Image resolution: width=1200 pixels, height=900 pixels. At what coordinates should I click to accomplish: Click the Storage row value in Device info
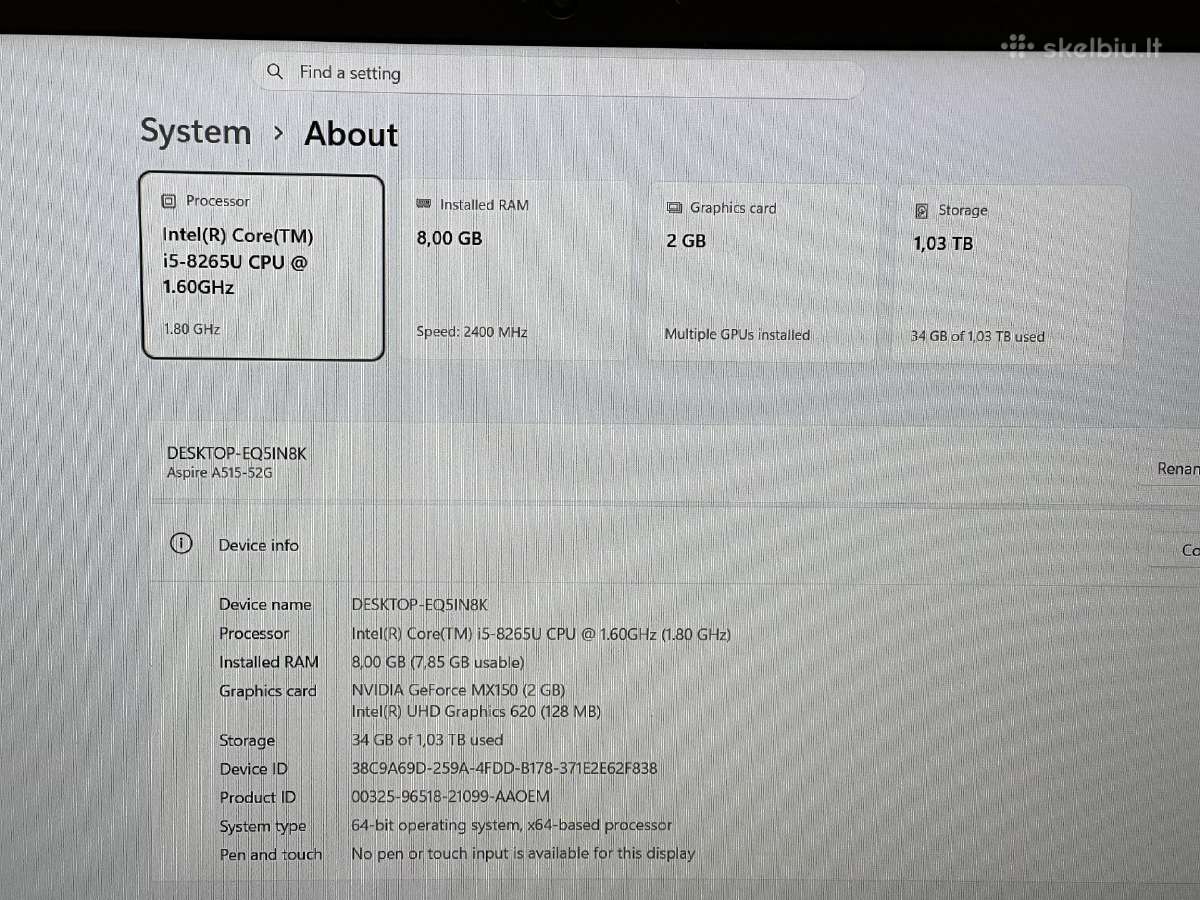(x=427, y=740)
